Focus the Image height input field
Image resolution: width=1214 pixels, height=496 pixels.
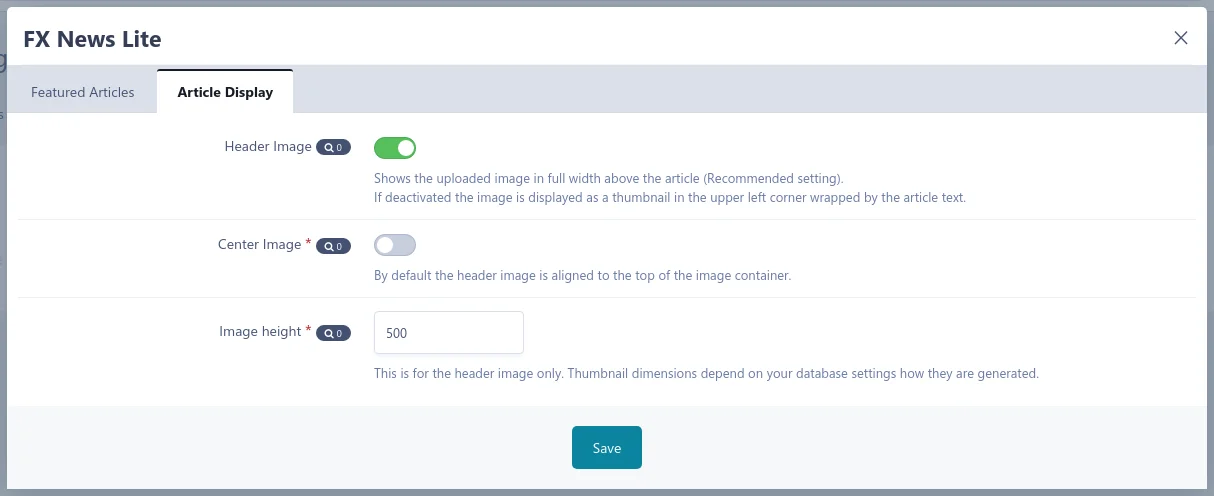click(x=448, y=333)
